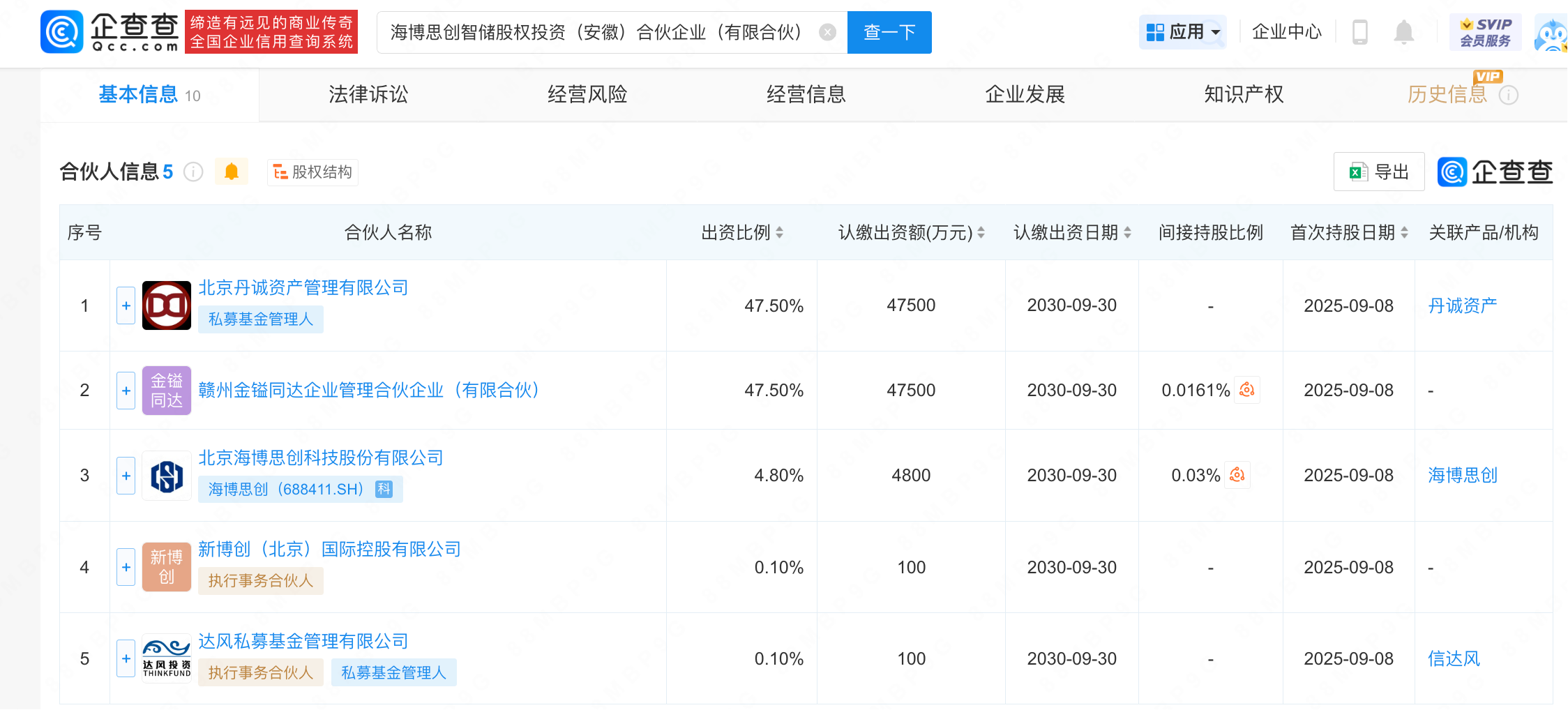The image size is (1568, 710).
Task: Click 执行事务合伙人 tag under 新博创
Action: coord(261,580)
